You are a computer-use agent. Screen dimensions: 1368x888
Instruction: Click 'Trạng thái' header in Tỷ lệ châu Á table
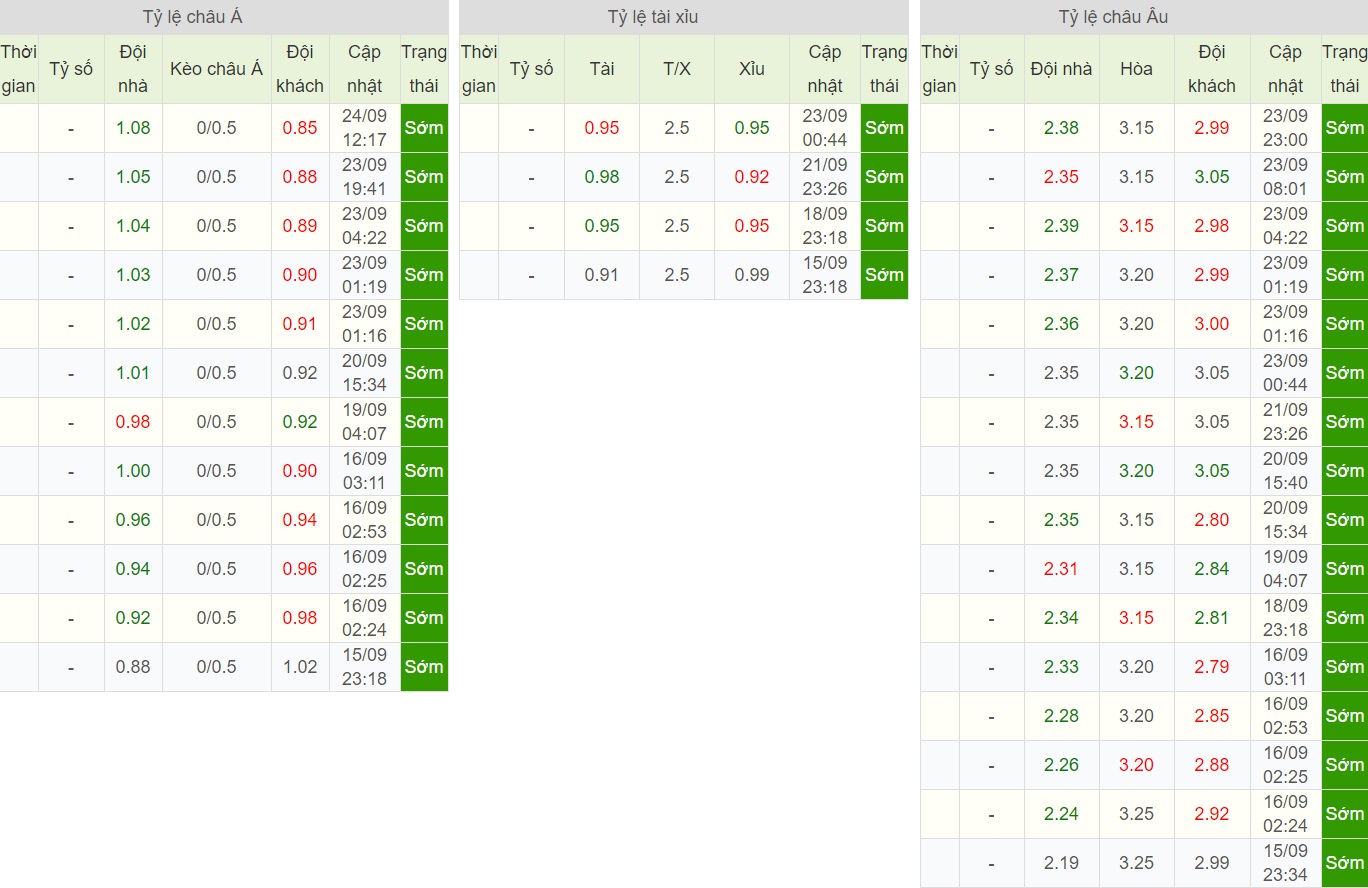[424, 69]
